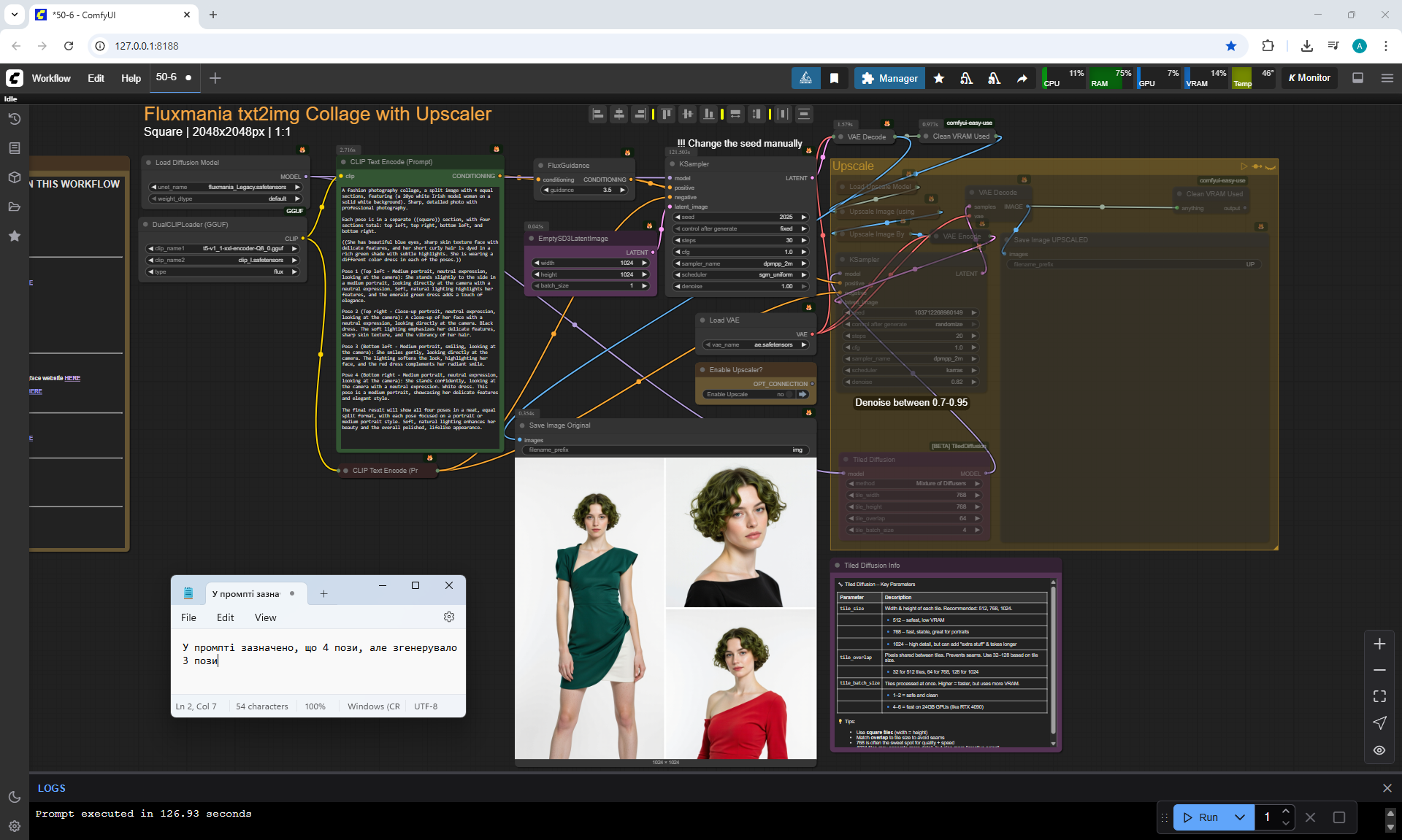Screen dimensions: 1402x840
Task: Open the node library cube icon
Action: pos(14,177)
